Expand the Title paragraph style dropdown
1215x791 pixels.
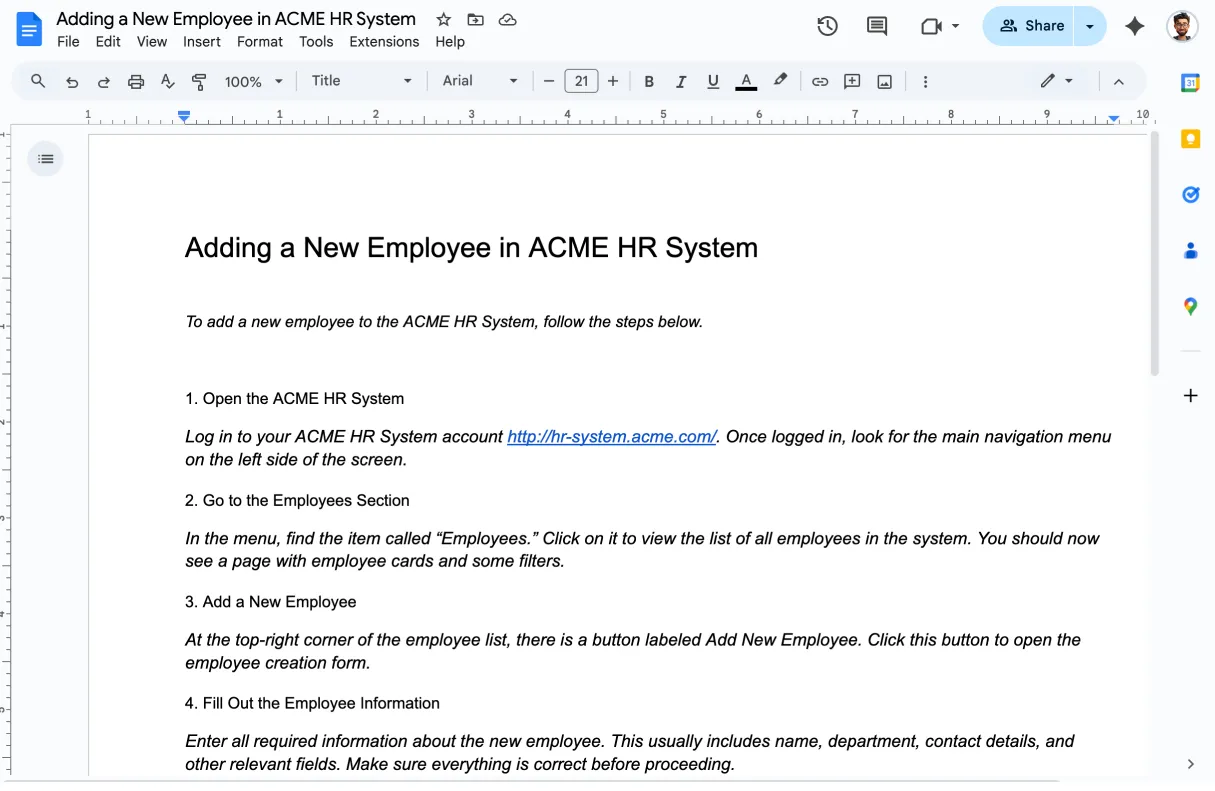[360, 81]
